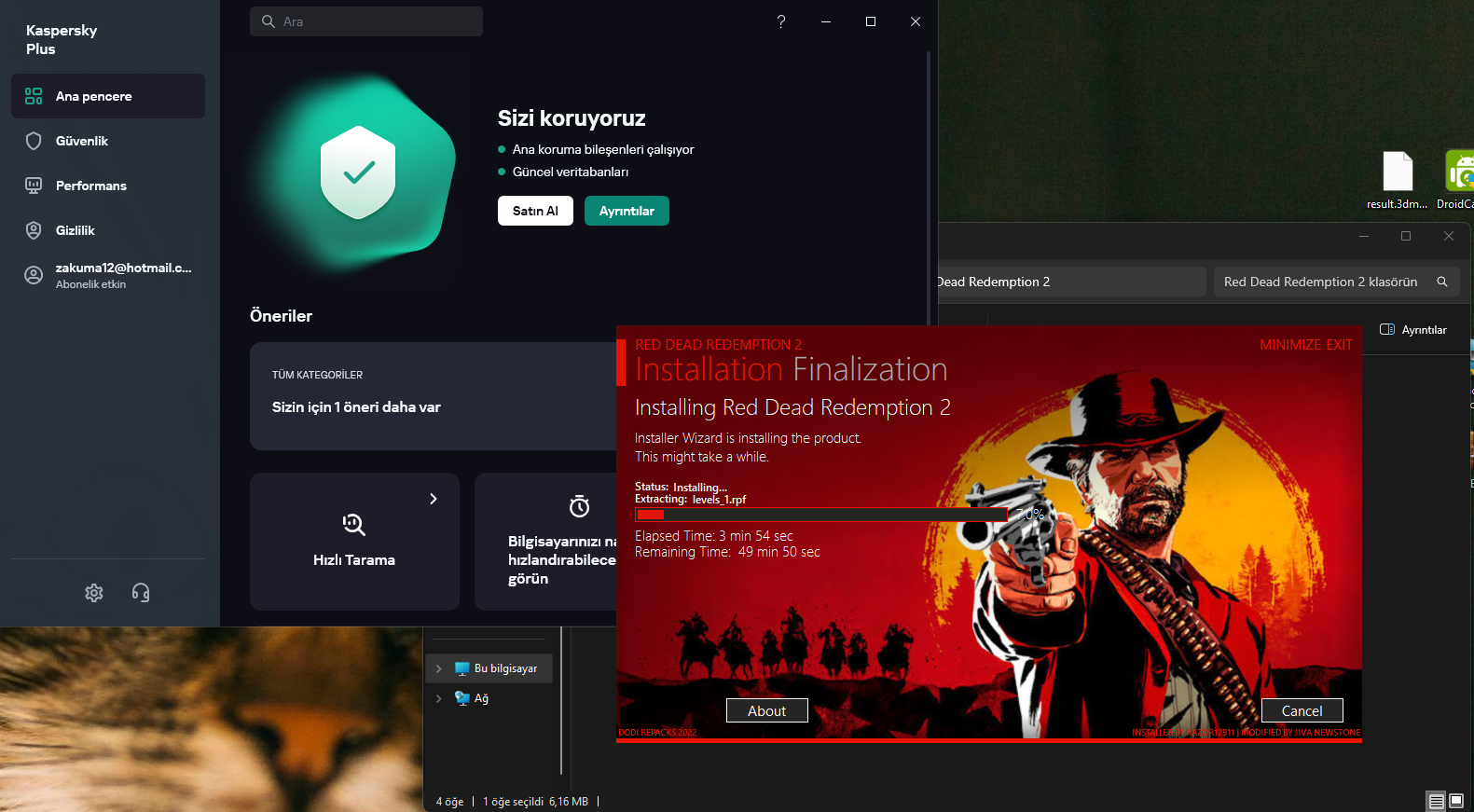Click the green Ayrıntılar button in Kaspersky
Viewport: 1474px width, 812px height.
627,211
